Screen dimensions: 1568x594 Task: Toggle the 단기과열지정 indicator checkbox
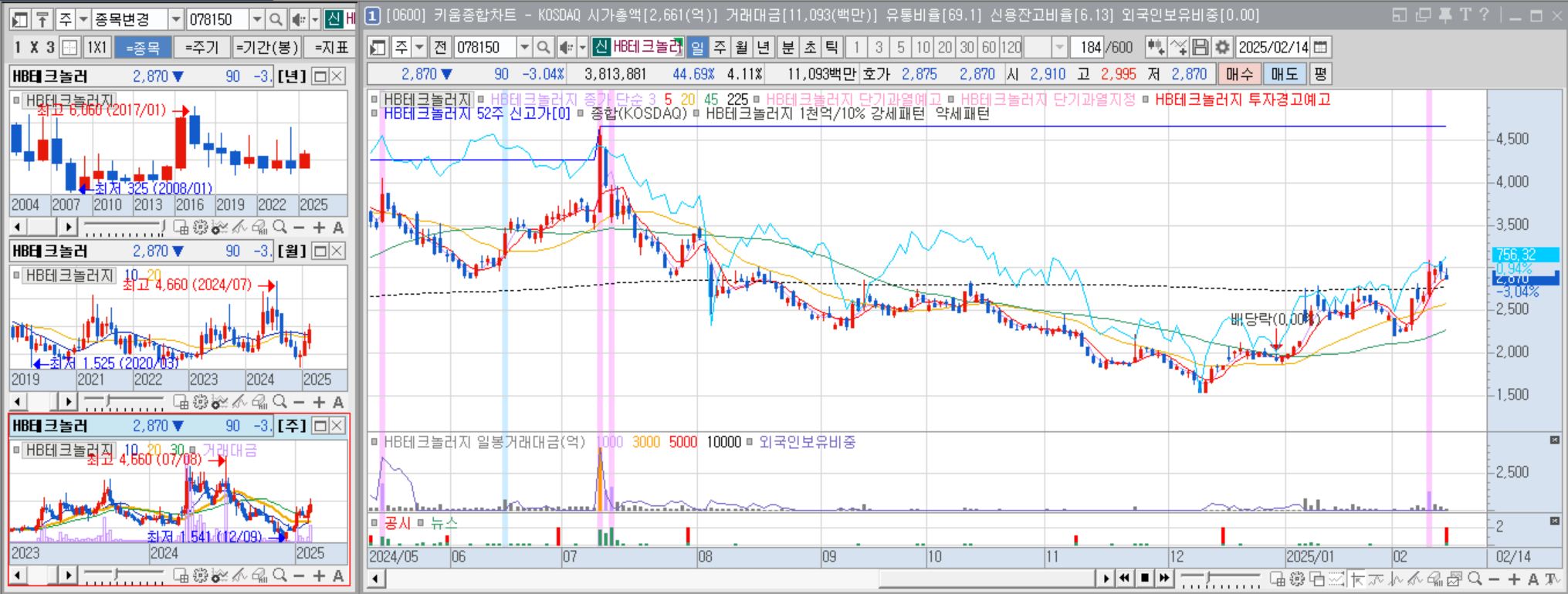(x=952, y=100)
